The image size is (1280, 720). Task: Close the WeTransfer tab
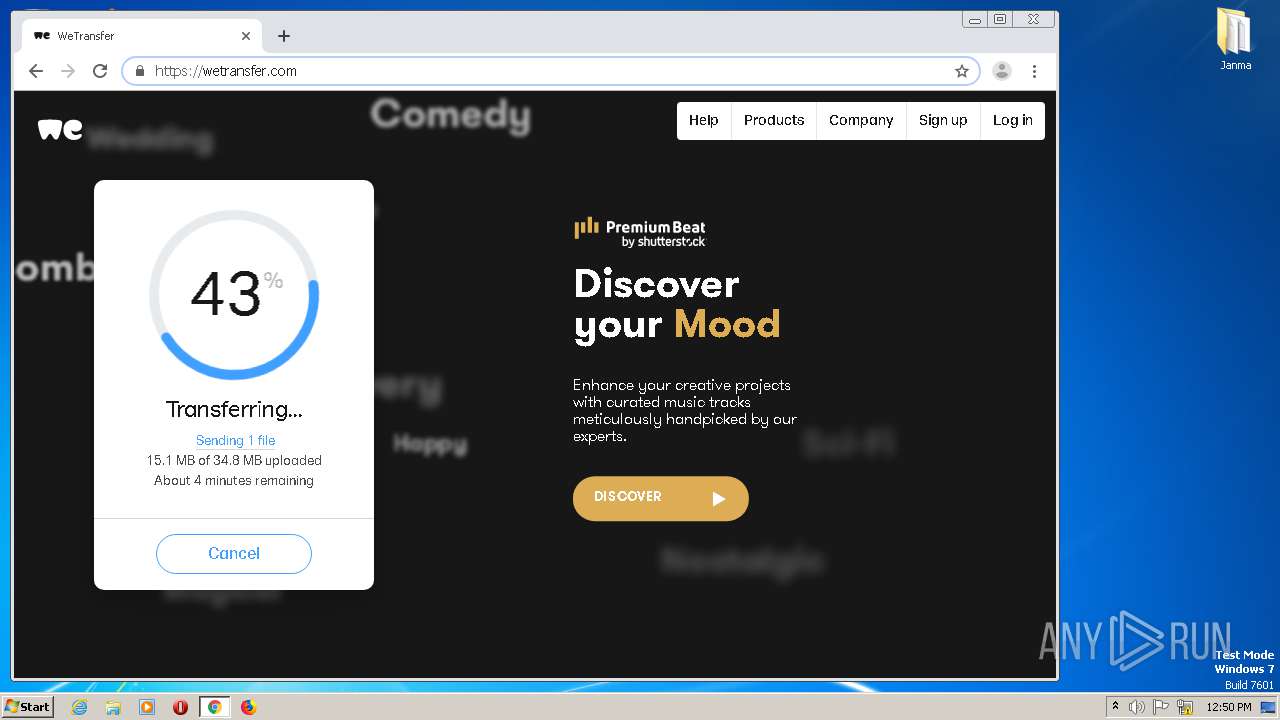coord(246,36)
